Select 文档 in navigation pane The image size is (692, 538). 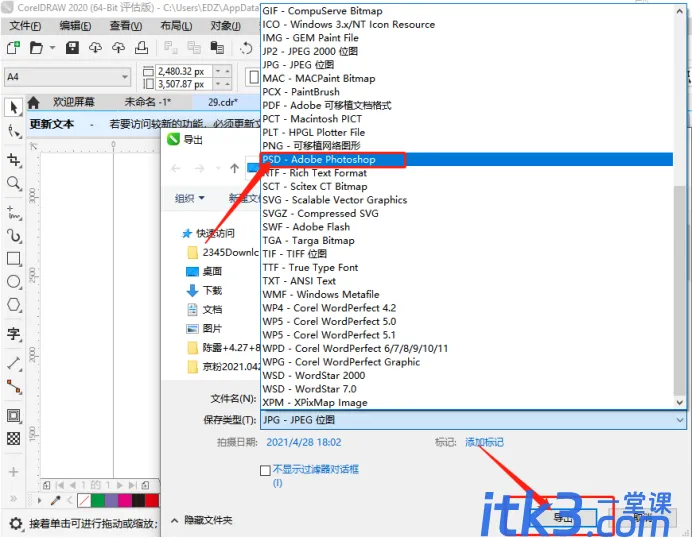[x=204, y=309]
